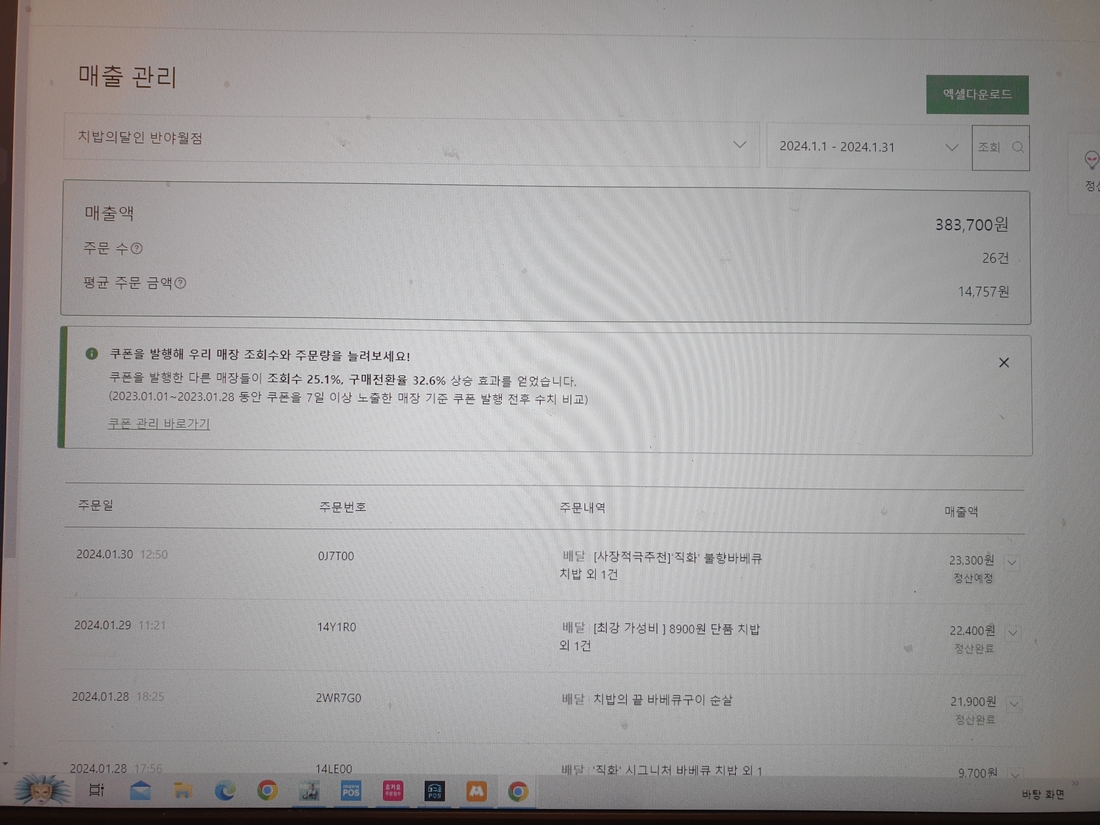The height and width of the screenshot is (825, 1100).
Task: Click the 주문 수 help question-mark icon
Action: (137, 249)
